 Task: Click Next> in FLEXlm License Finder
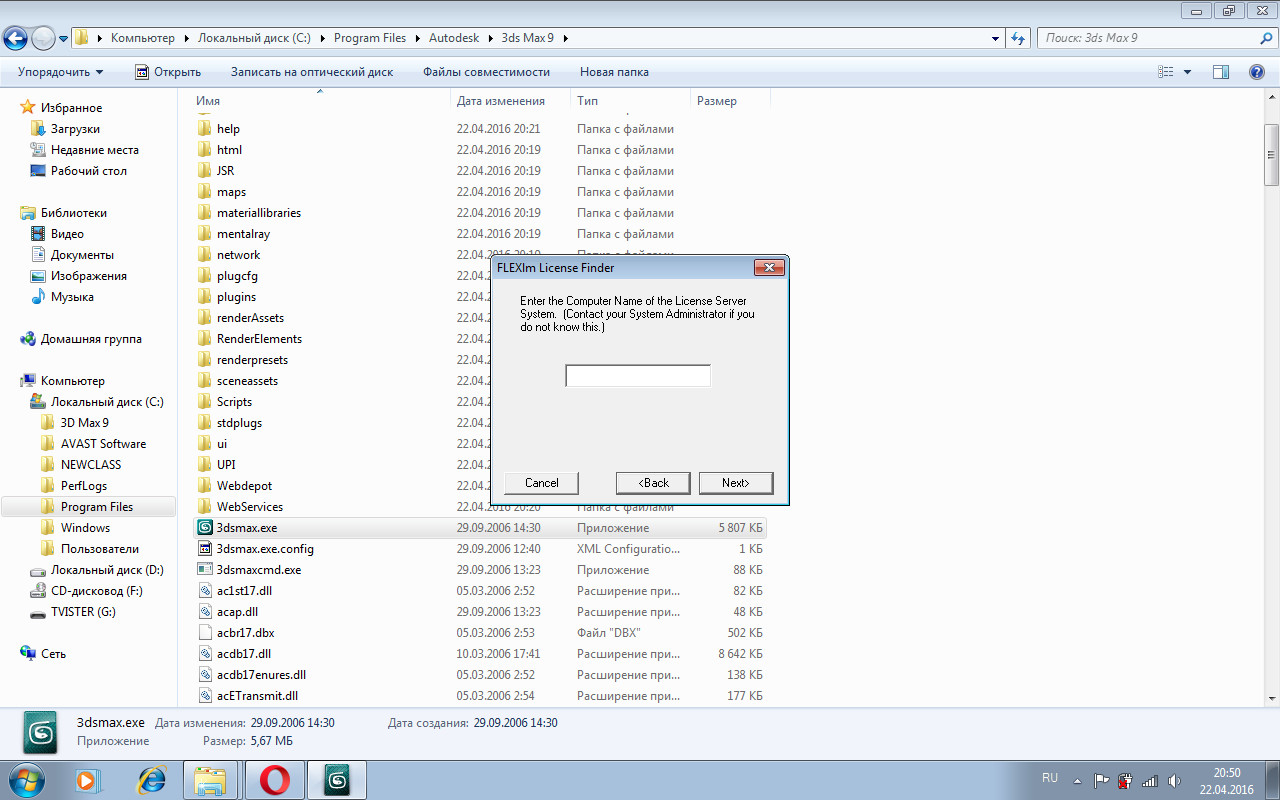point(736,483)
